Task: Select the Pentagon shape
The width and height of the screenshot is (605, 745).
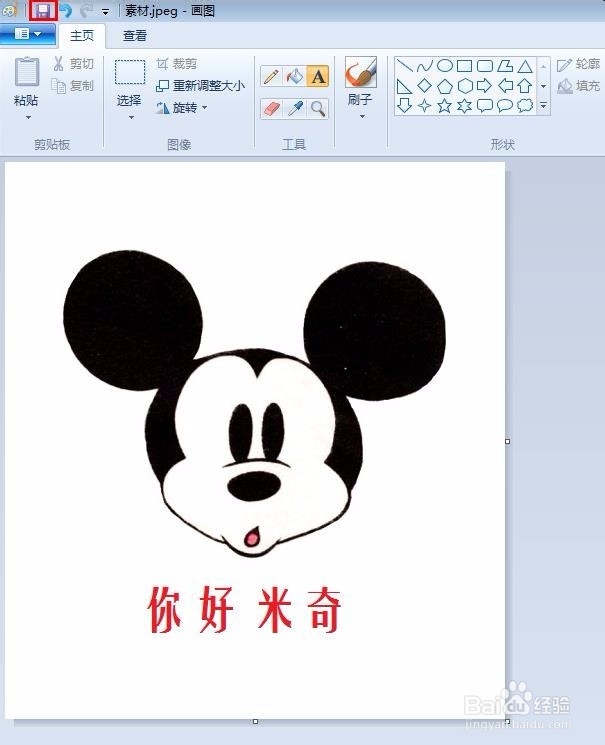Action: pos(444,86)
